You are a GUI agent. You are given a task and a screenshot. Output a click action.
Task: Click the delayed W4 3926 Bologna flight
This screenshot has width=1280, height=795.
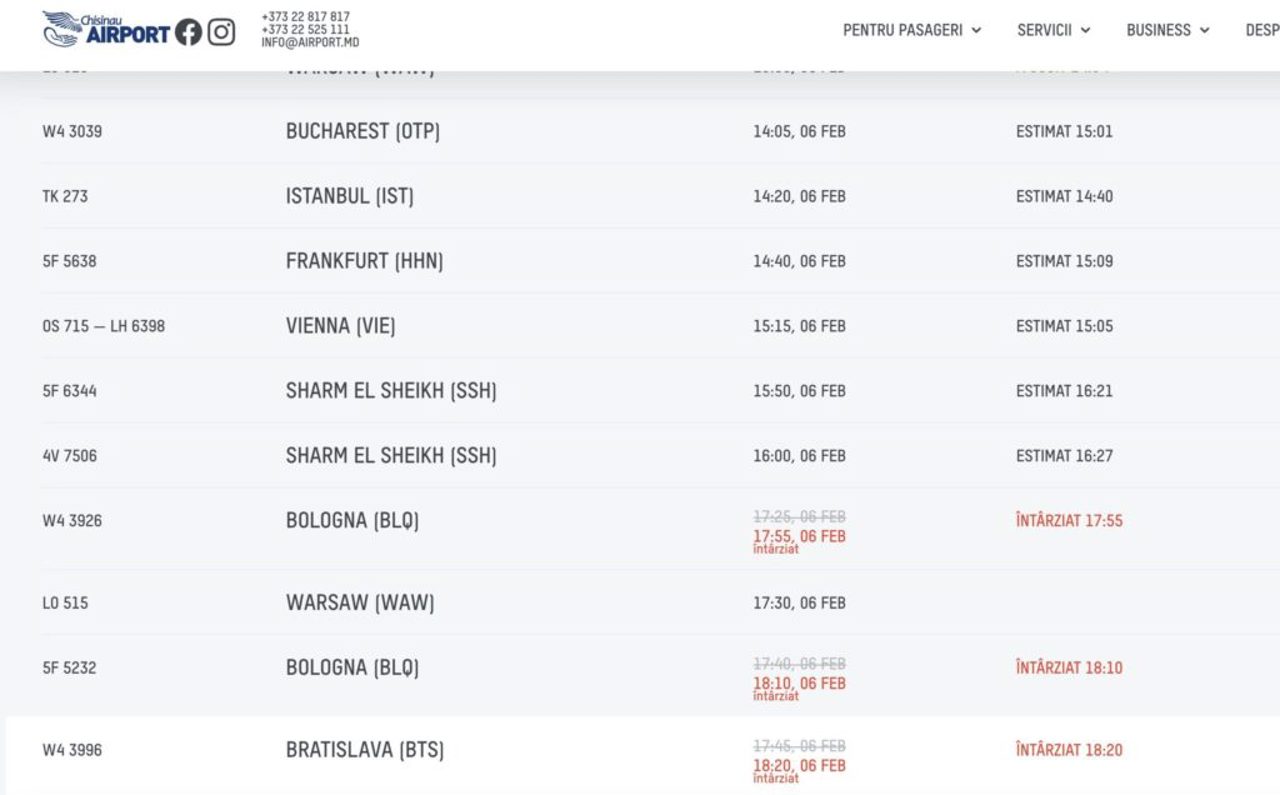click(352, 521)
